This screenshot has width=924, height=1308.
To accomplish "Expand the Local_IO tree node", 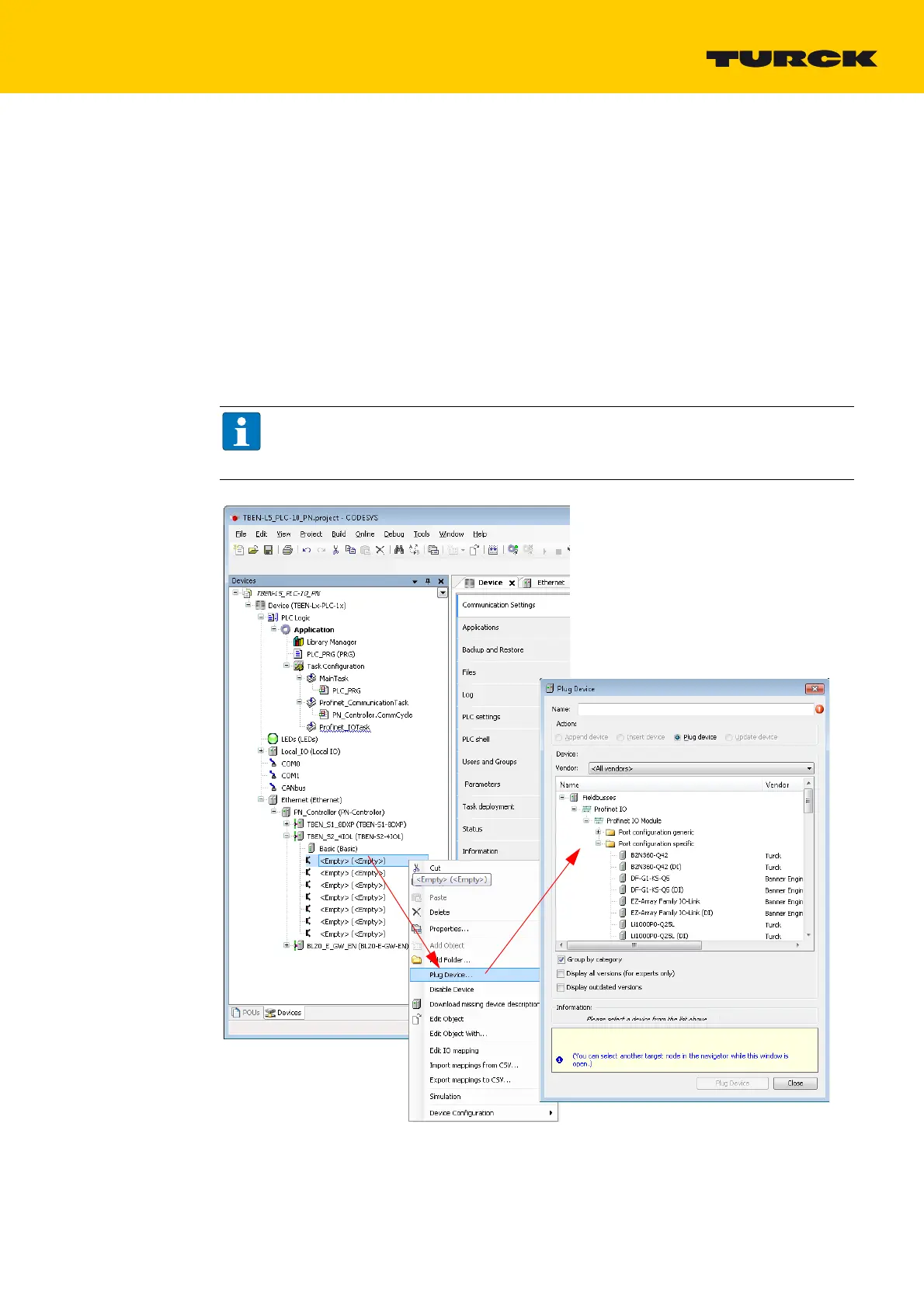I will click(261, 751).
